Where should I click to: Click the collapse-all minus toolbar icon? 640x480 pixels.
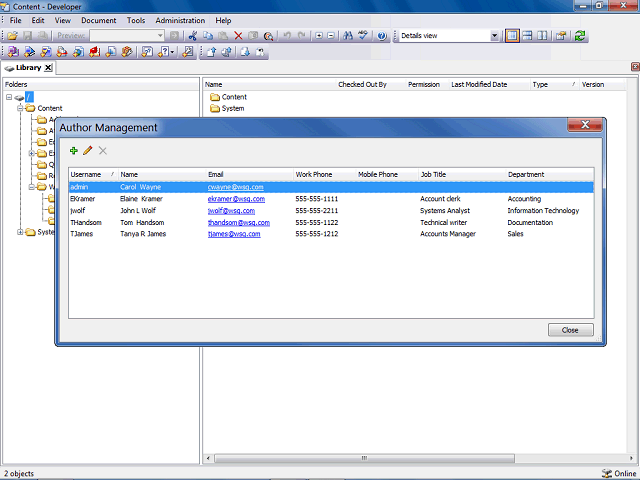331,36
